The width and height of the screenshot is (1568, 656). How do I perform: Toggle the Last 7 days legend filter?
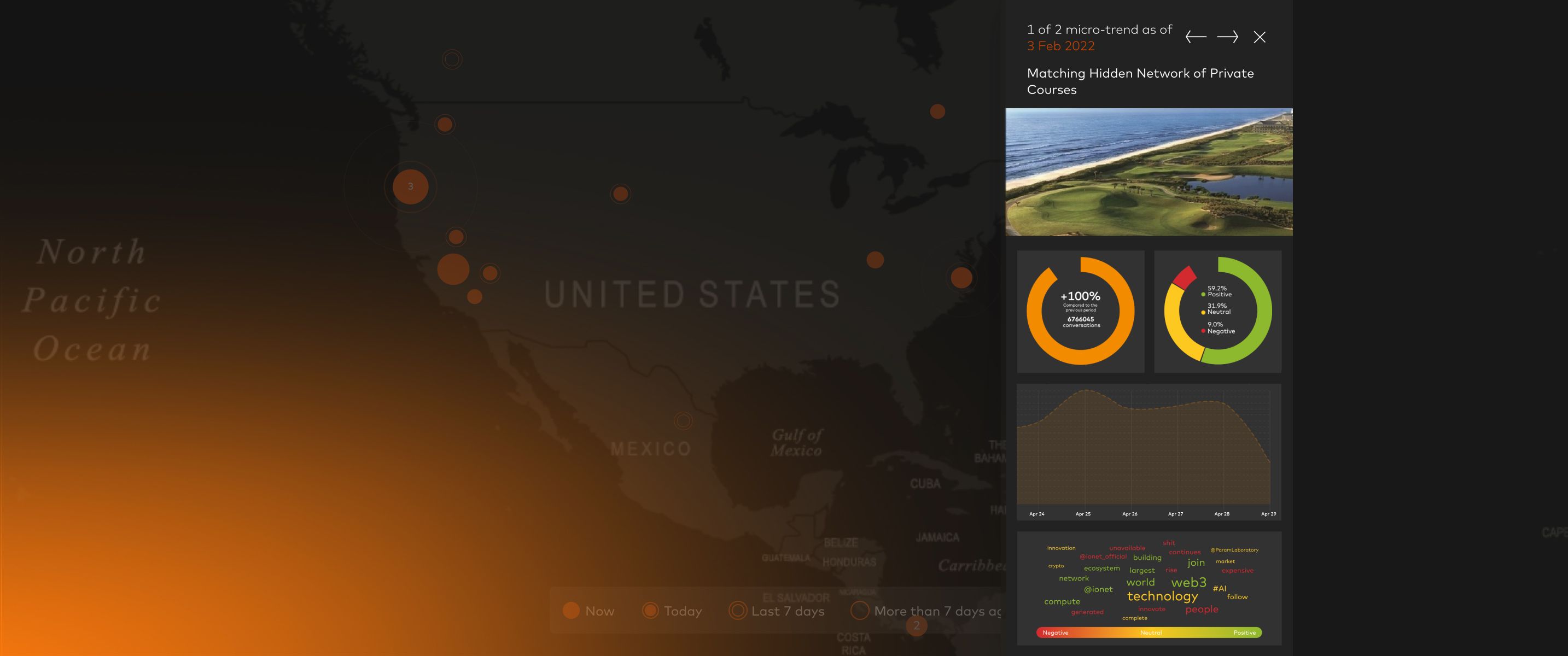[x=776, y=611]
